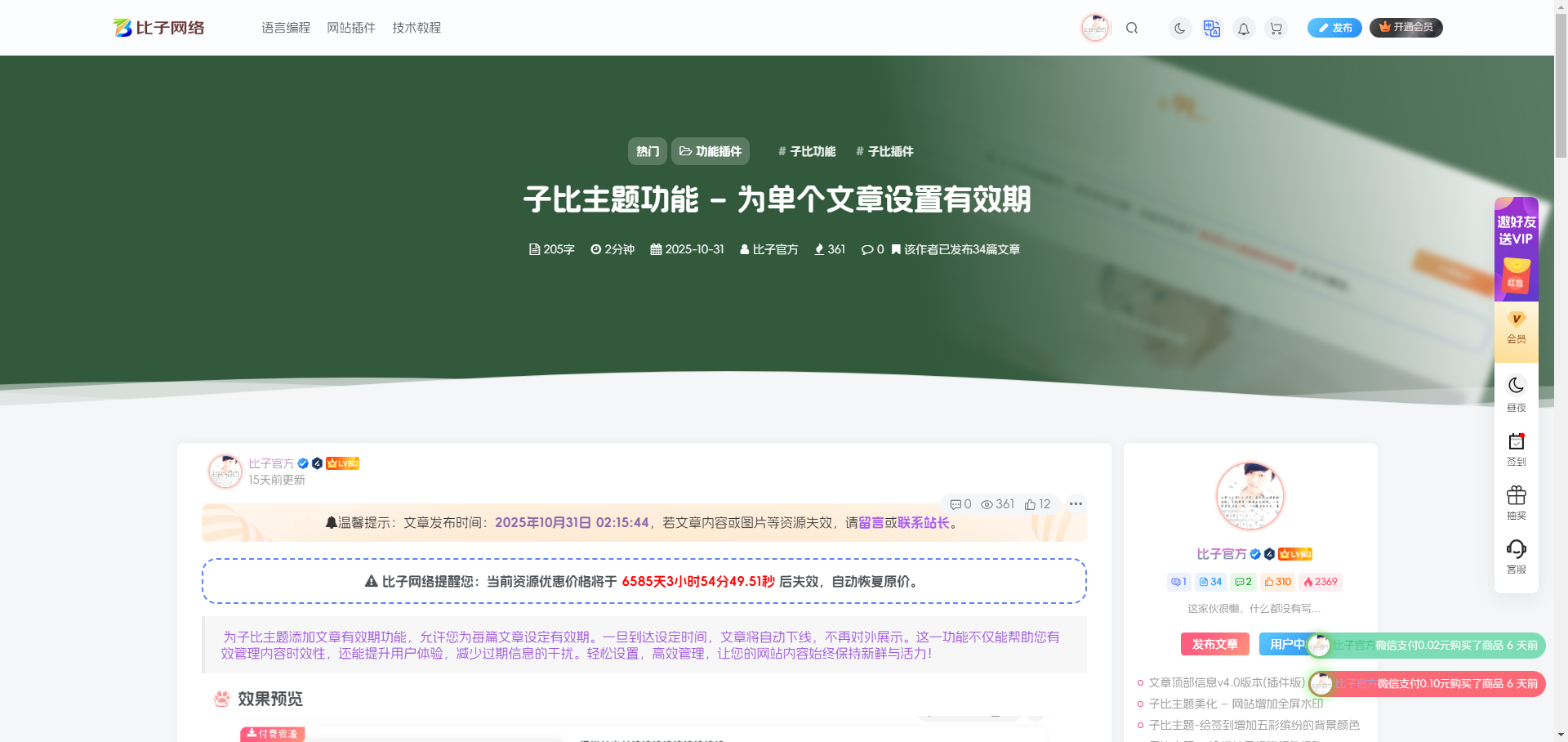This screenshot has width=1568, height=742.
Task: Switch to the 技术教程 navigation tab
Action: coord(416,27)
